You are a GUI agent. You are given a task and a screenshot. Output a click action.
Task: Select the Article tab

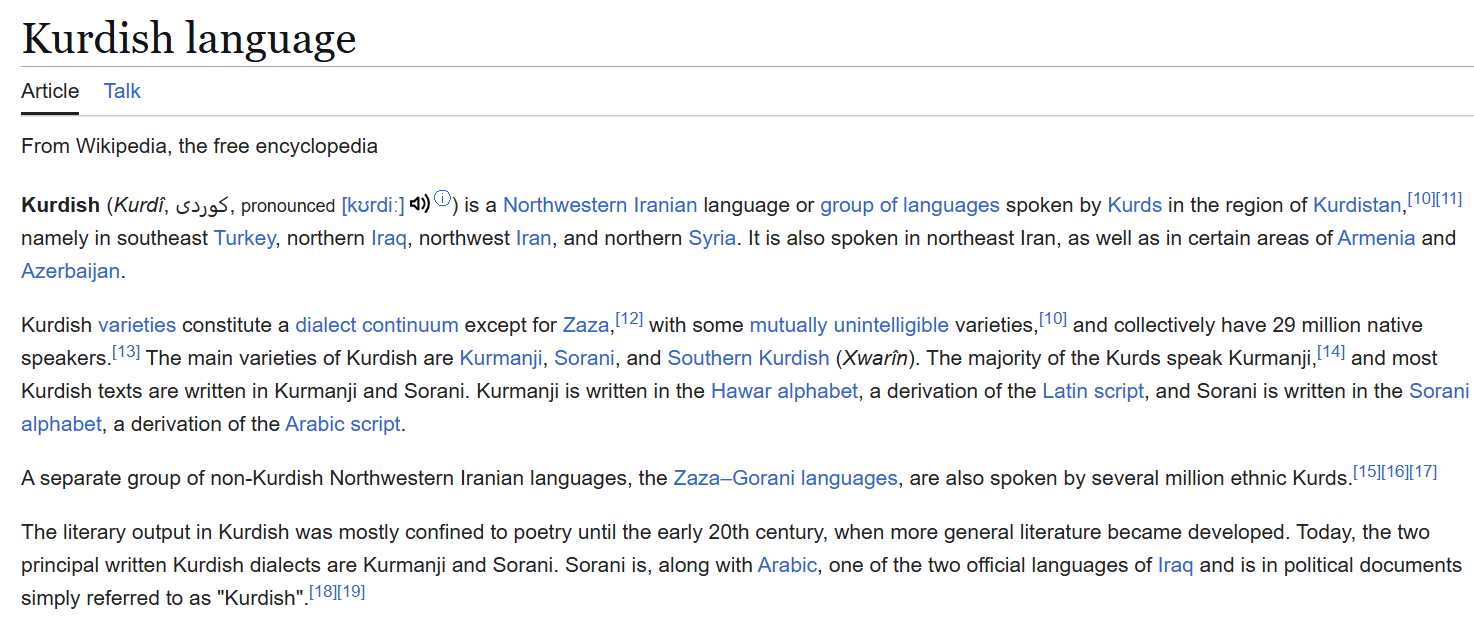pyautogui.click(x=50, y=91)
